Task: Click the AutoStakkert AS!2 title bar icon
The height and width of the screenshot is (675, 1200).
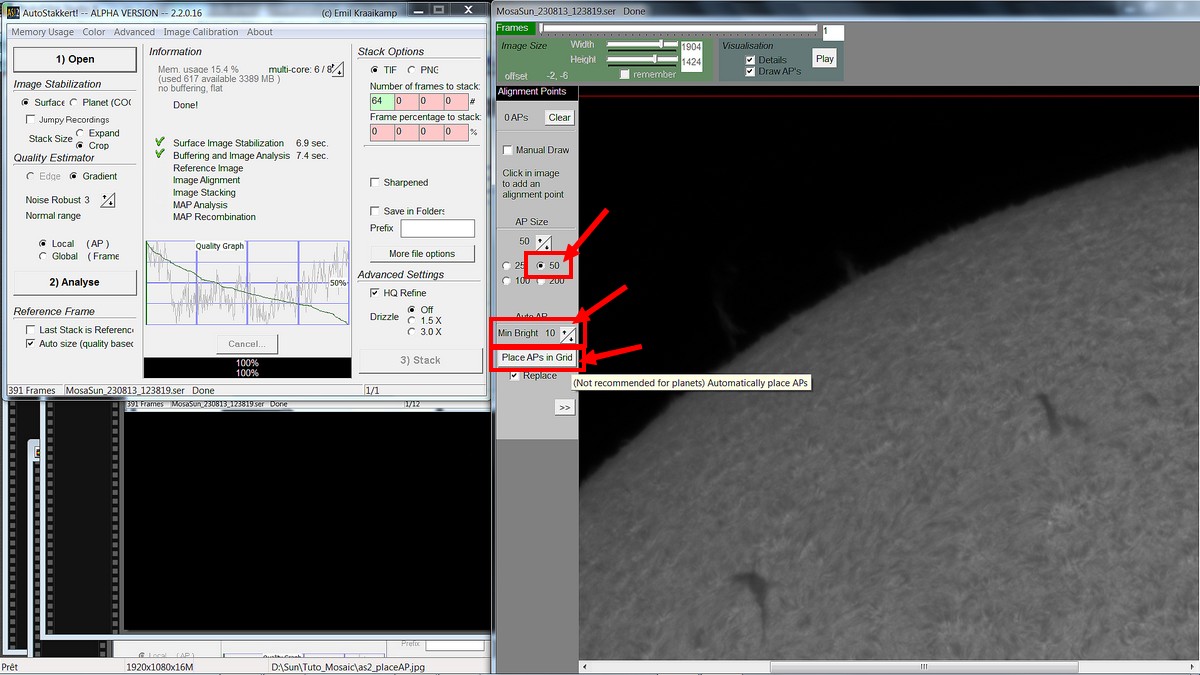Action: click(13, 12)
